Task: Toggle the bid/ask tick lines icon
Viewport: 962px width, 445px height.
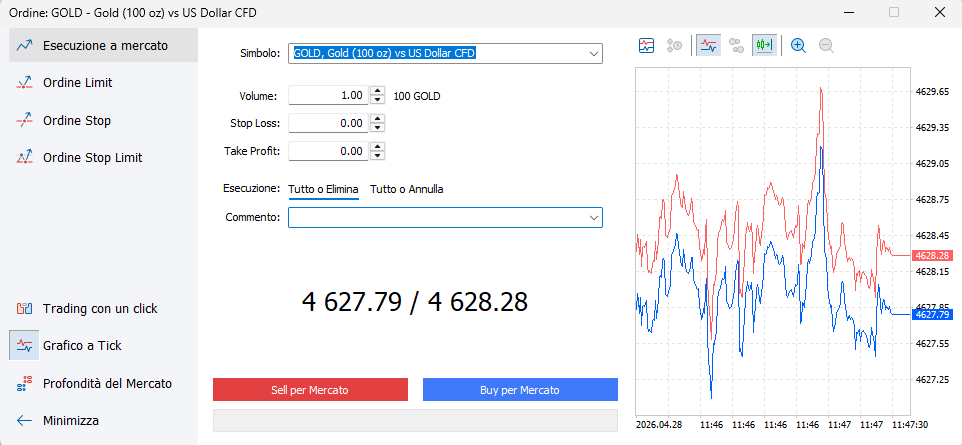Action: (x=708, y=45)
